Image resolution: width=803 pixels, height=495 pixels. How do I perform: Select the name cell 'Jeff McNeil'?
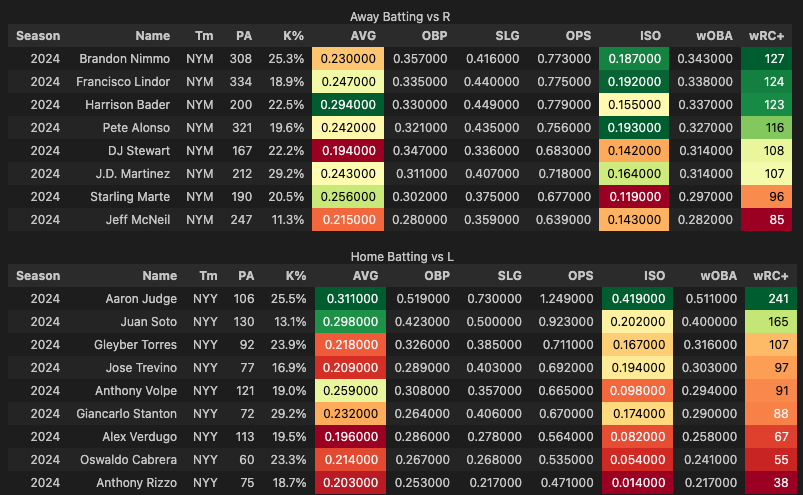(x=138, y=220)
